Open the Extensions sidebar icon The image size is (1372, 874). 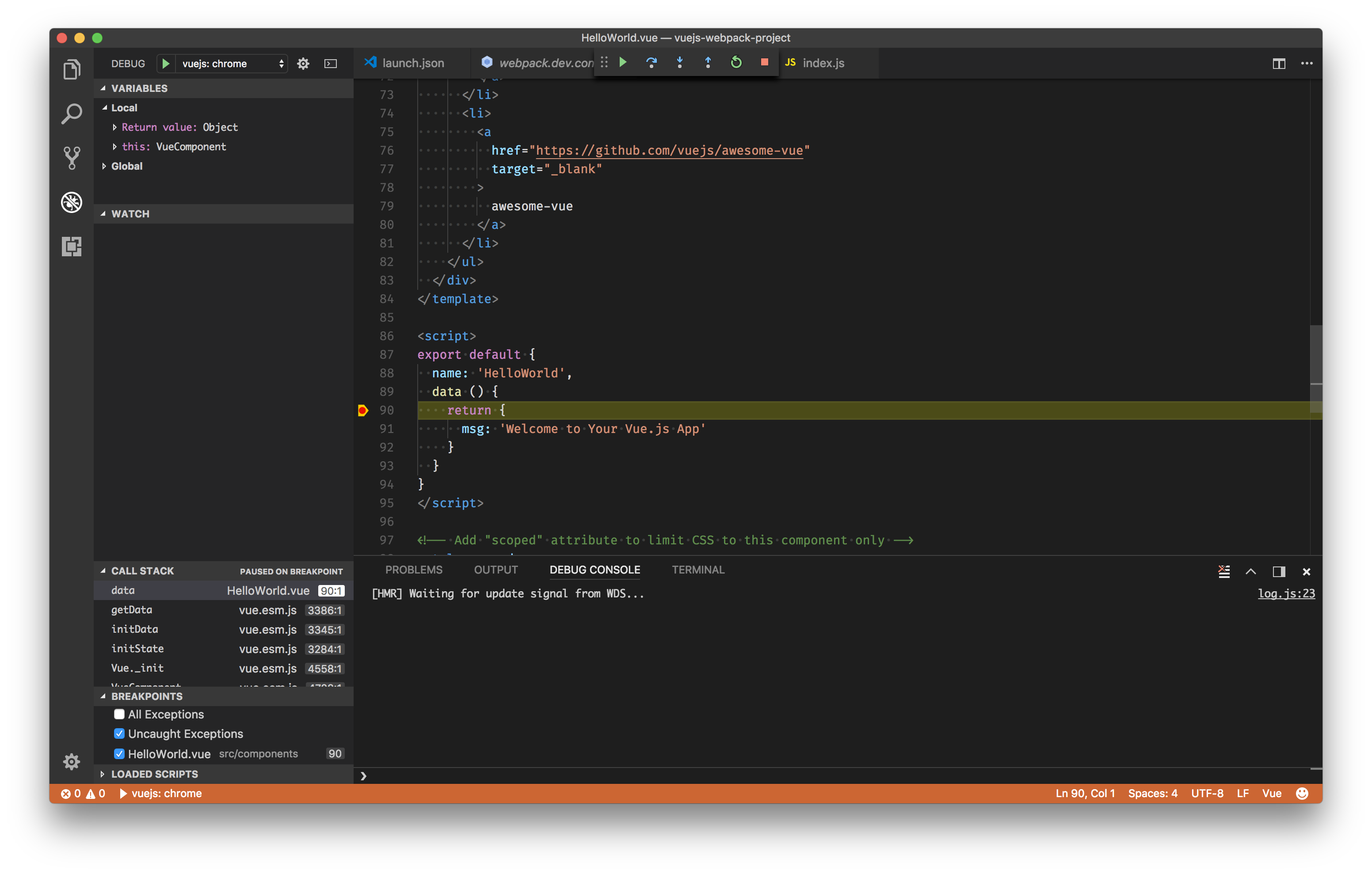(x=72, y=247)
